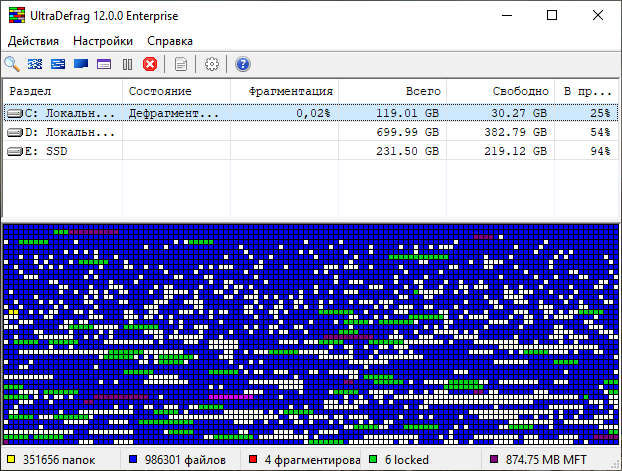The height and width of the screenshot is (471, 622).
Task: Open the Действия menu
Action: point(34,41)
